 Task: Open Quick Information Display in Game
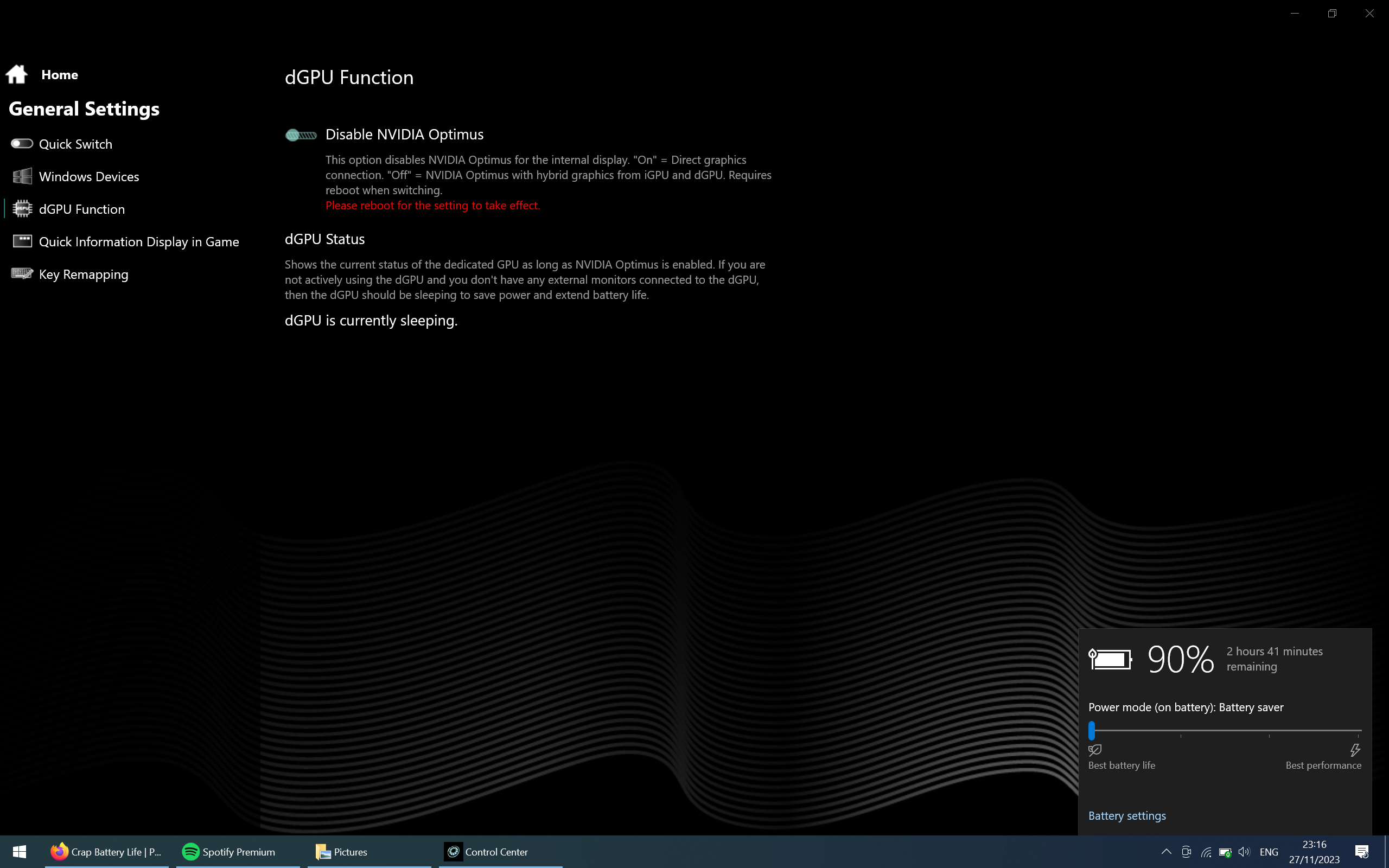pyautogui.click(x=139, y=242)
